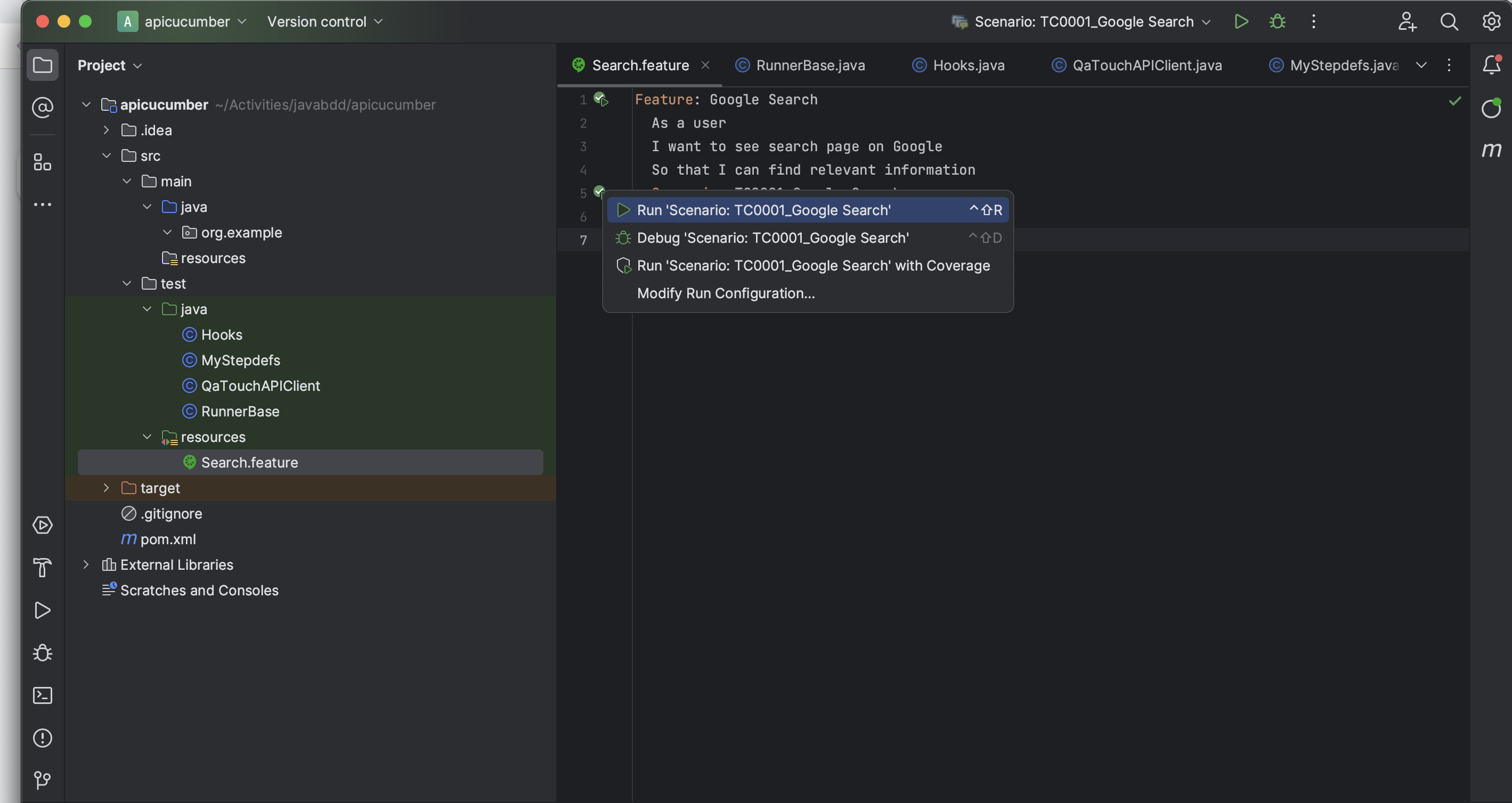Open apicucumber project dropdown
This screenshot has width=1512, height=803.
coord(183,22)
